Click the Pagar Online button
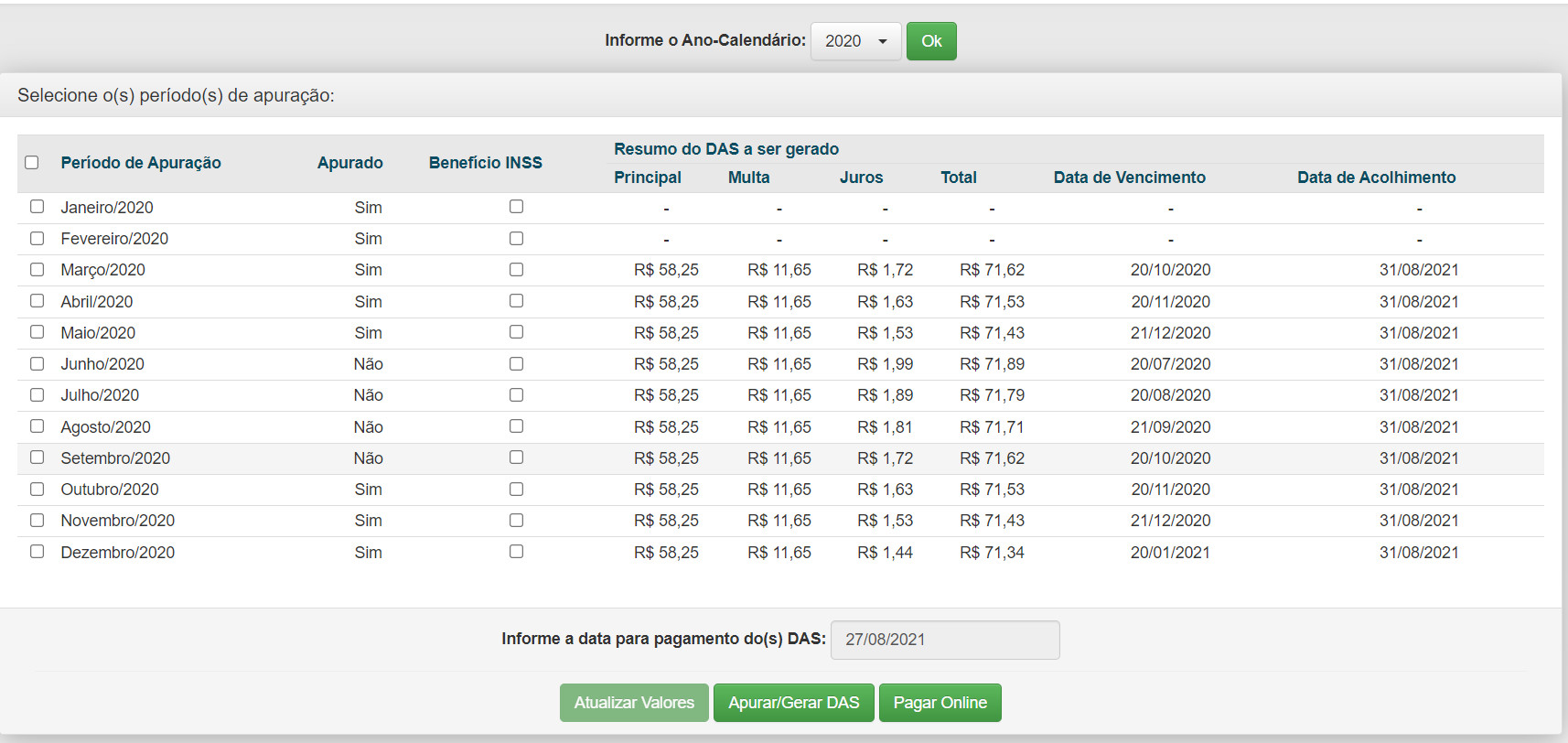The image size is (1568, 743). [940, 703]
